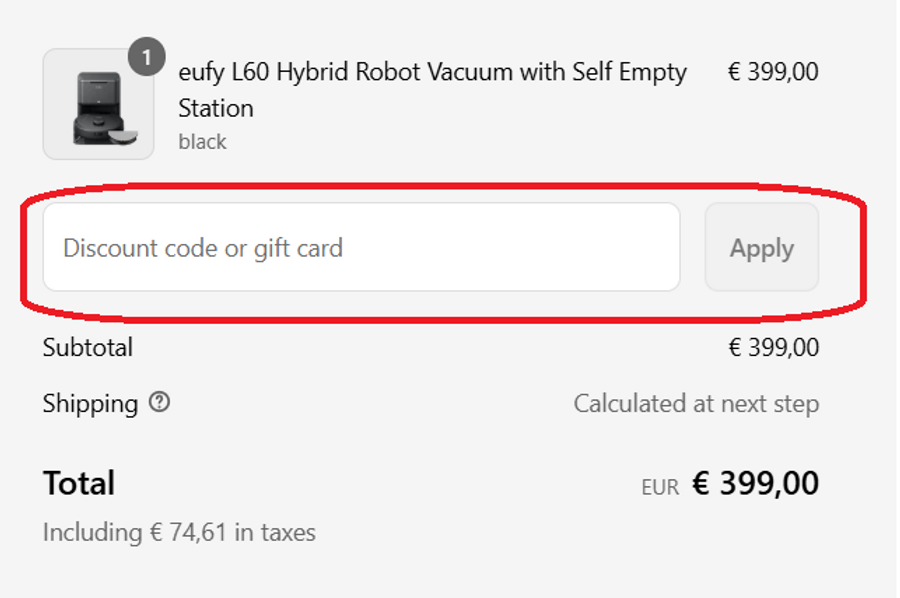Click the word Station in the product name
This screenshot has height=598, width=900.
tap(216, 107)
